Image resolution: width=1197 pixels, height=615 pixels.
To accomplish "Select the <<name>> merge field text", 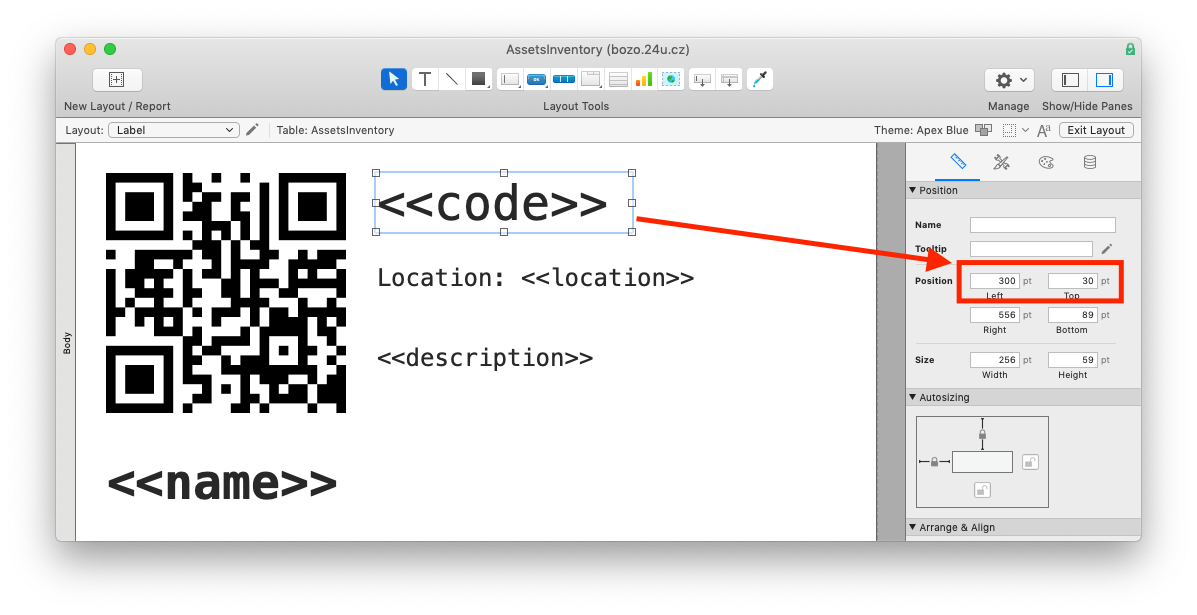I will coord(222,483).
